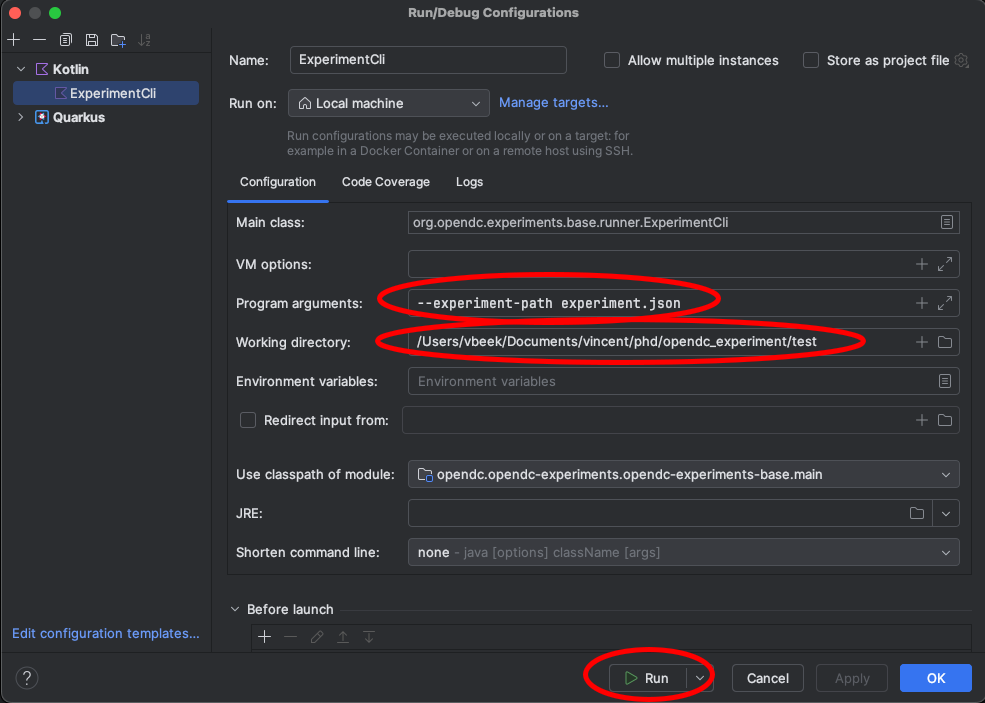Enable Redirect input from
The image size is (985, 703).
pos(247,420)
